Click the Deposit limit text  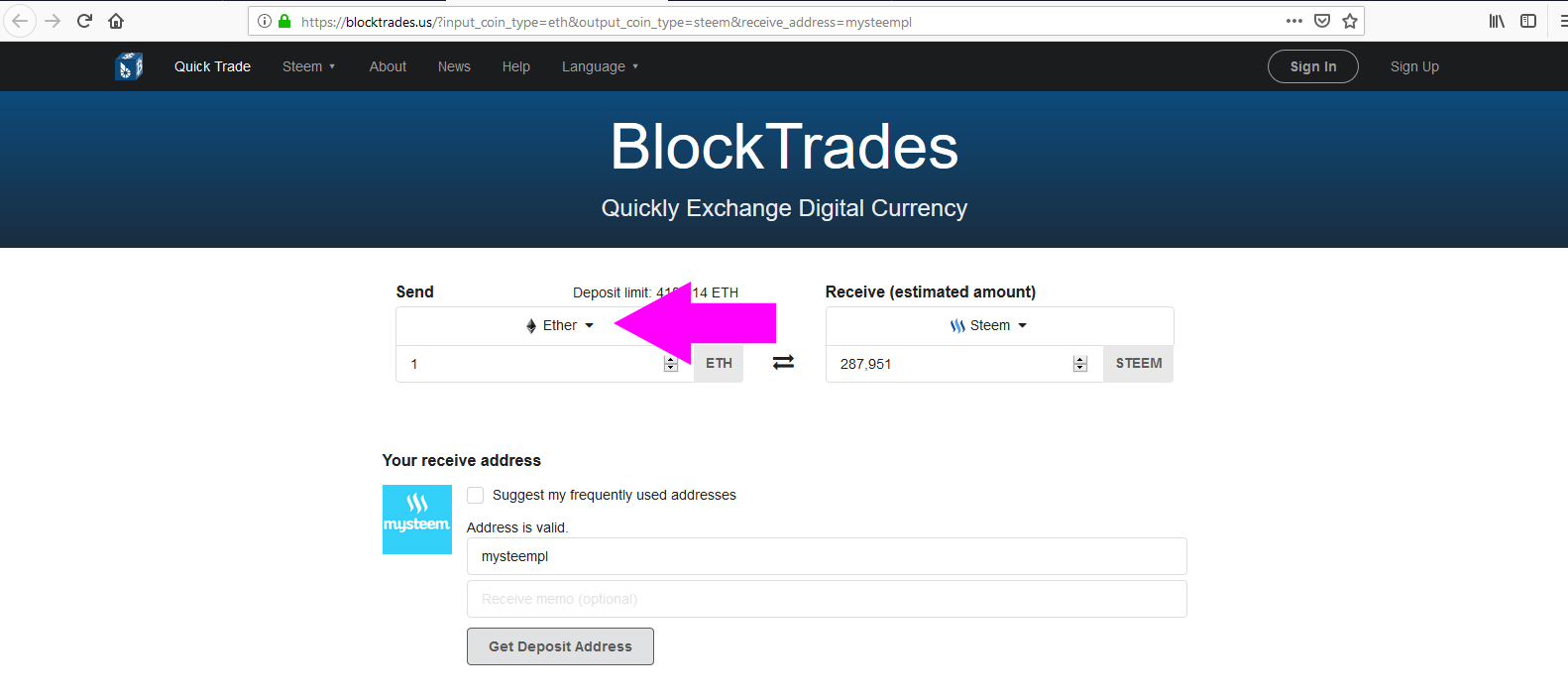click(655, 292)
